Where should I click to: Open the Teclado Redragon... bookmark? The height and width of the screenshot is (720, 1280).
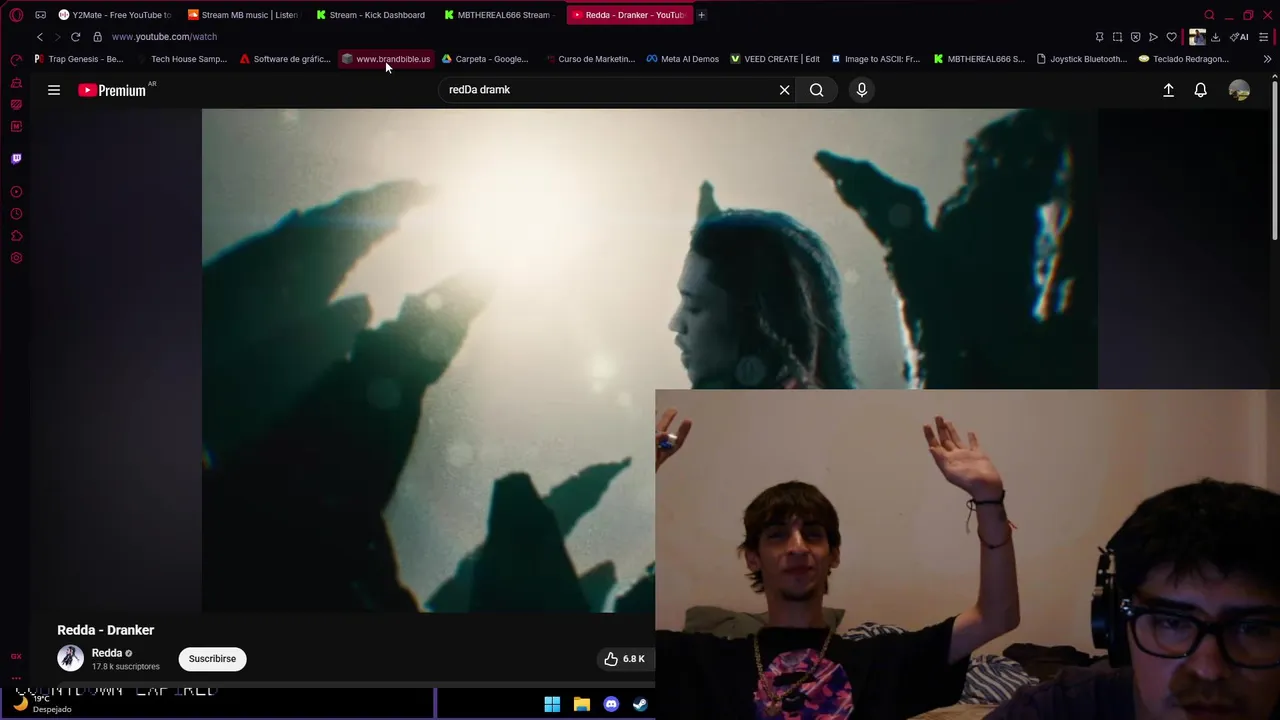(1184, 59)
